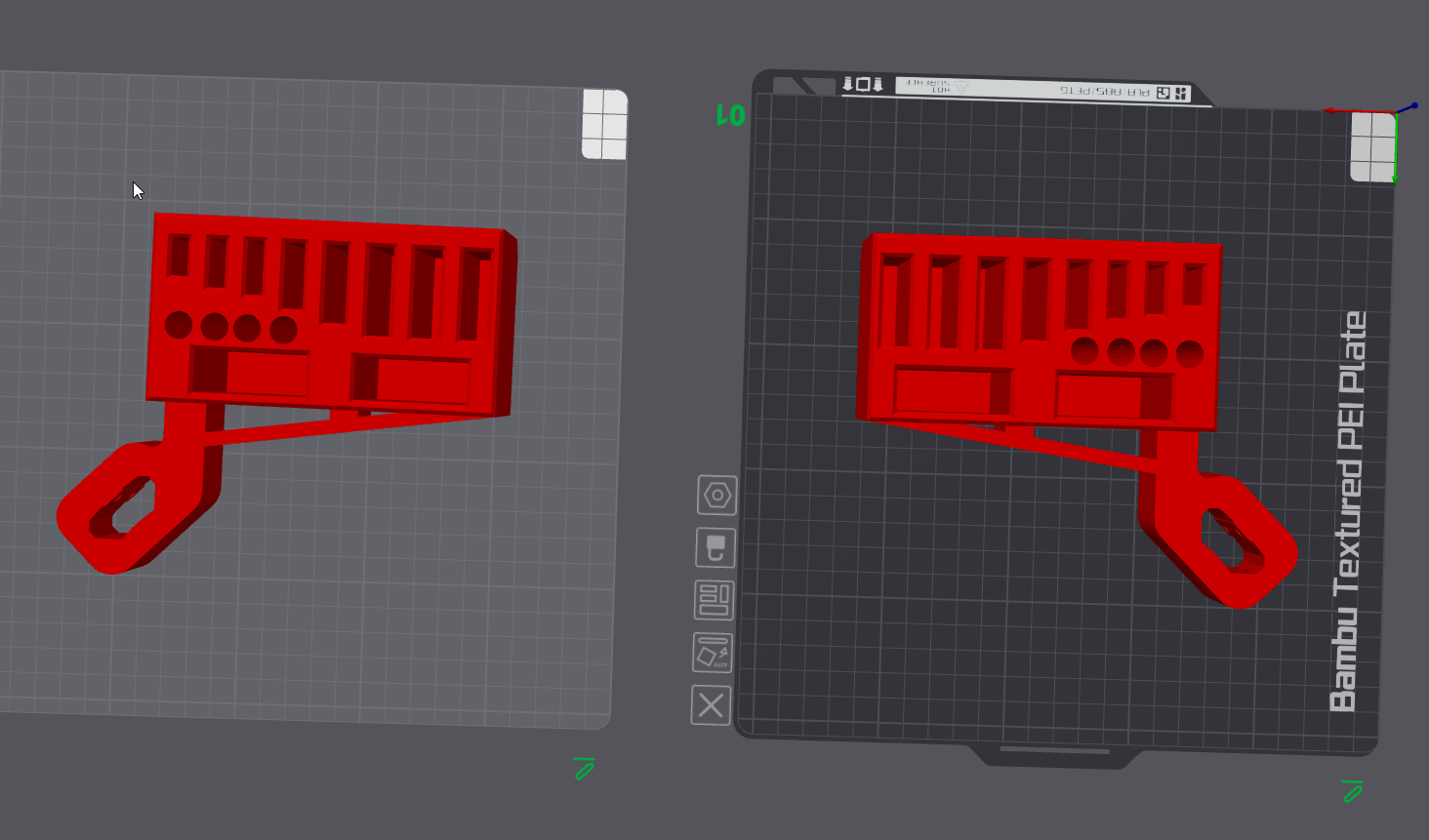The width and height of the screenshot is (1429, 840).
Task: Click the auto orient plate icon
Action: click(713, 653)
